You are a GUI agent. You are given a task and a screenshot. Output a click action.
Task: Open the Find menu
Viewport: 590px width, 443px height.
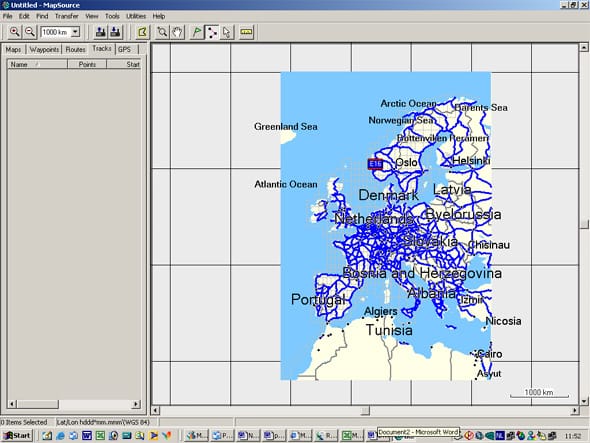tap(42, 16)
